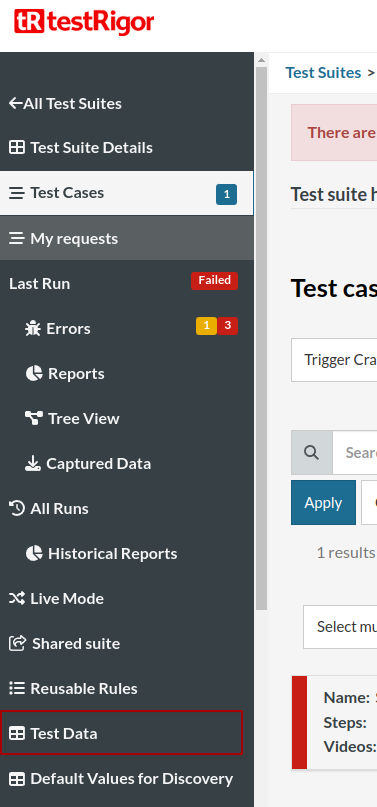Screen dimensions: 377x807
Task: Click the testRigor logo
Action: coord(84,22)
